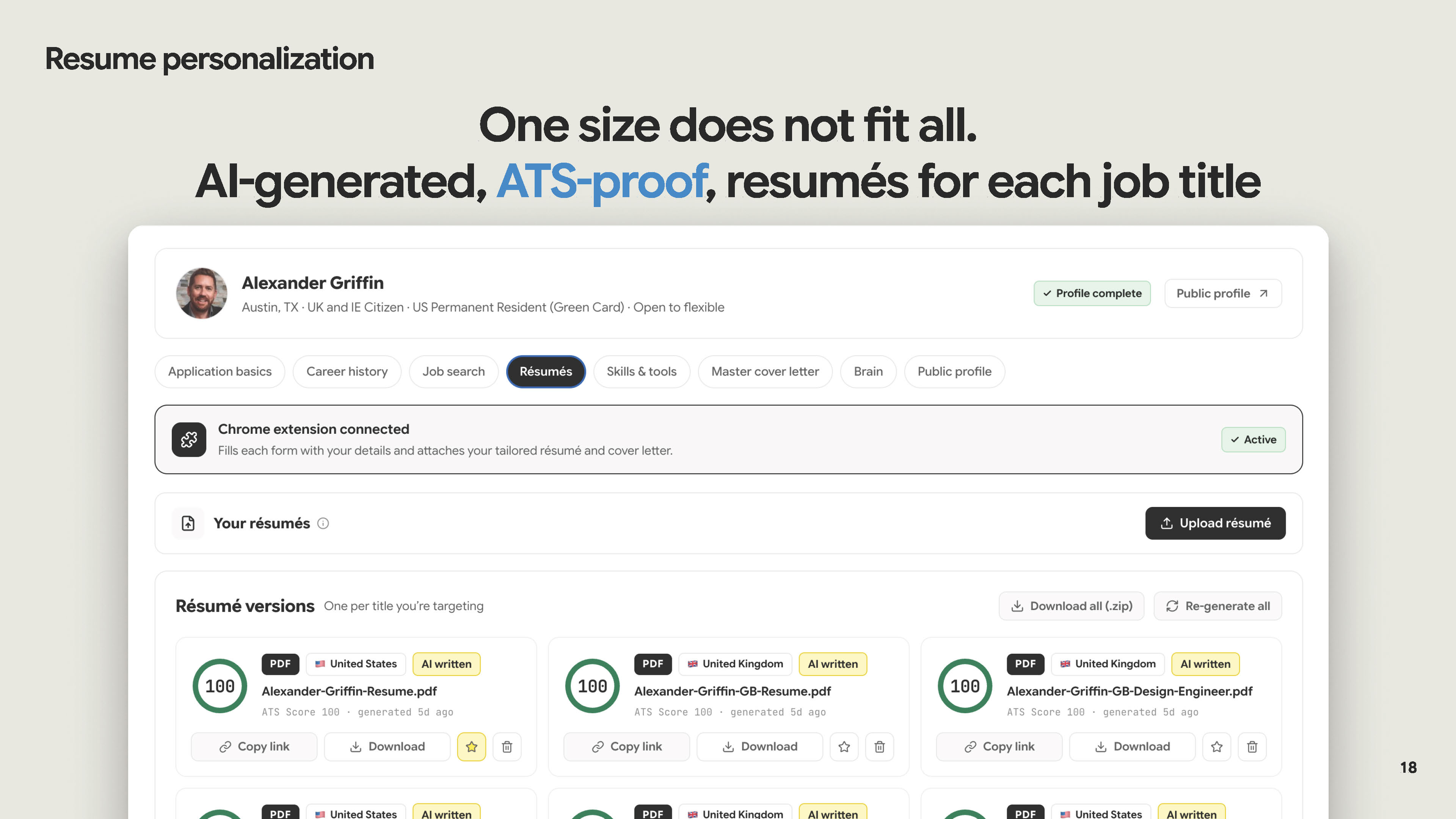Click ATS score ring of Alexander-Griffin-GB-Resume.pdf
Image resolution: width=1456 pixels, height=819 pixels.
coord(592,686)
